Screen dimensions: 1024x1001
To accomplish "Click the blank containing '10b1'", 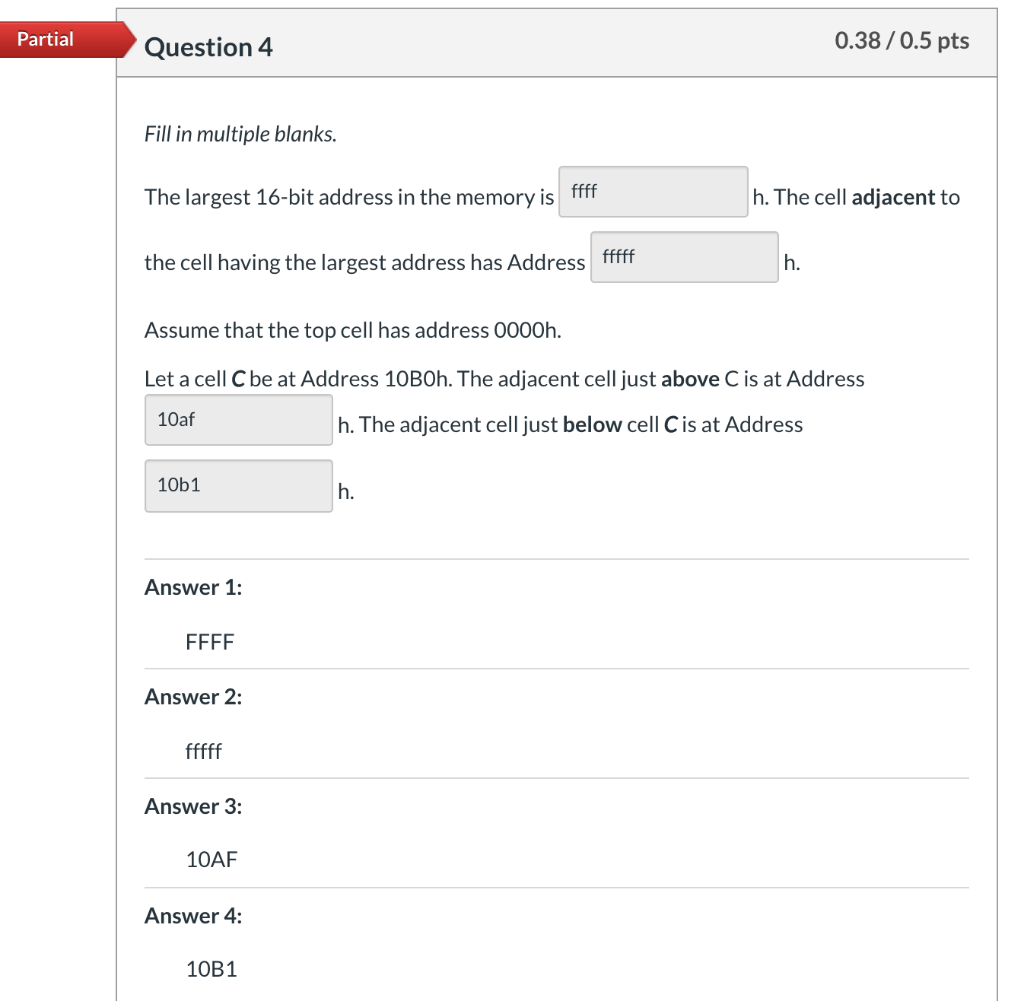I will pyautogui.click(x=238, y=486).
